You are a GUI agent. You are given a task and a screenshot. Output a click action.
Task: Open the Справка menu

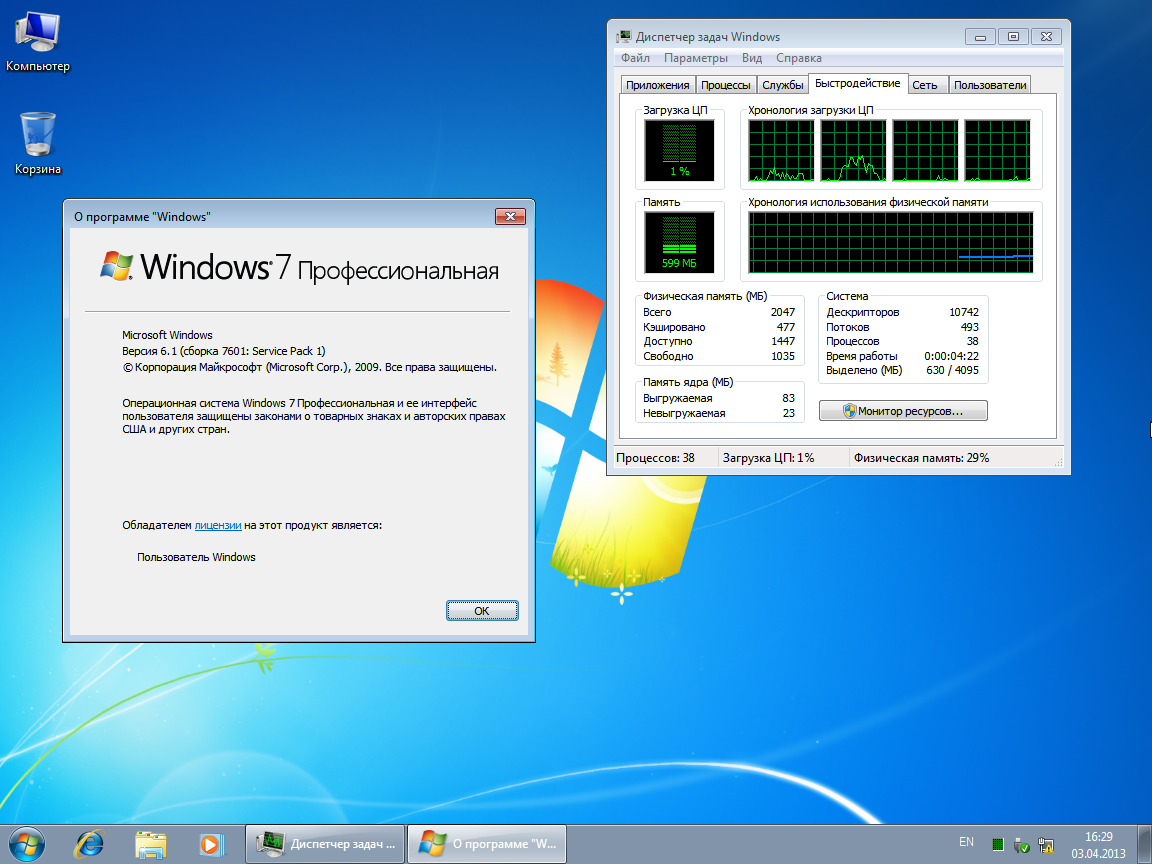799,58
